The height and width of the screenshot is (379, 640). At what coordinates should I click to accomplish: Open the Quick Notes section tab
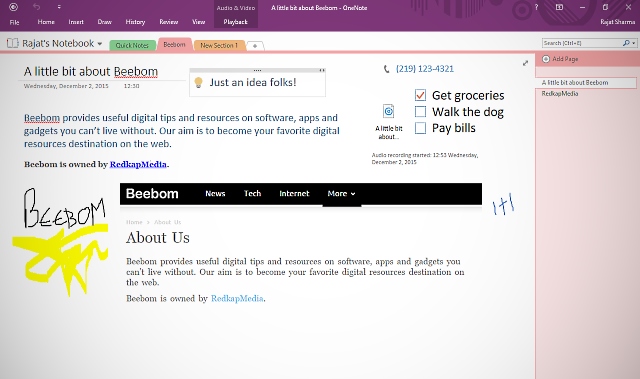pyautogui.click(x=132, y=45)
